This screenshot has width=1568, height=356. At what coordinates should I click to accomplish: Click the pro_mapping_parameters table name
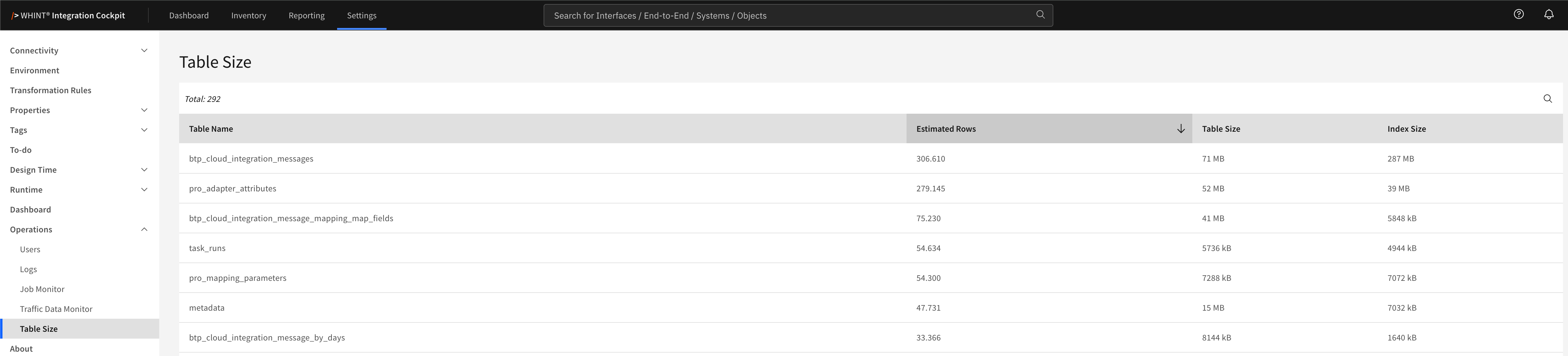click(237, 278)
